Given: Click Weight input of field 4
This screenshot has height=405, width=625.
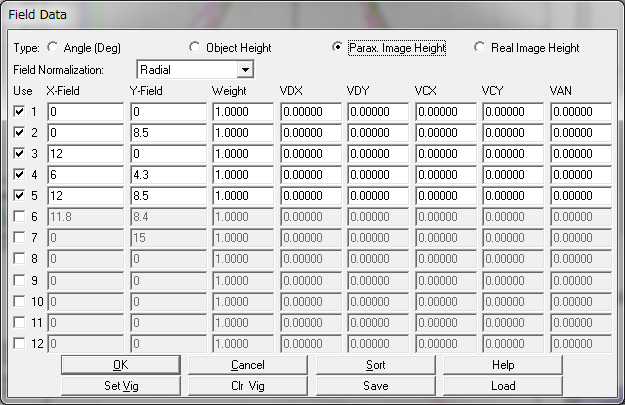Looking at the screenshot, I should (243, 175).
